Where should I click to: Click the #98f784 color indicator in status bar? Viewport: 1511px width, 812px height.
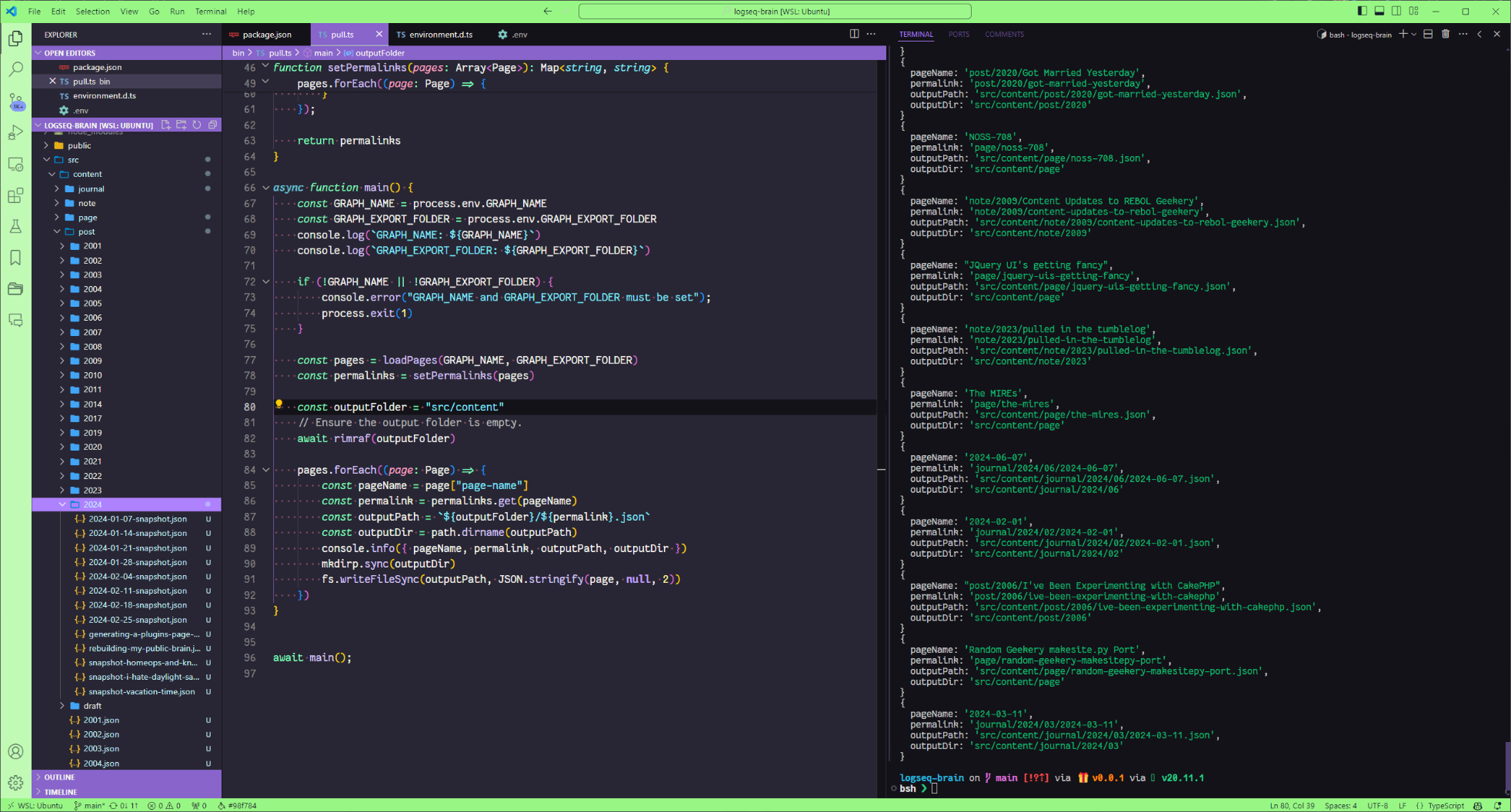[237, 806]
